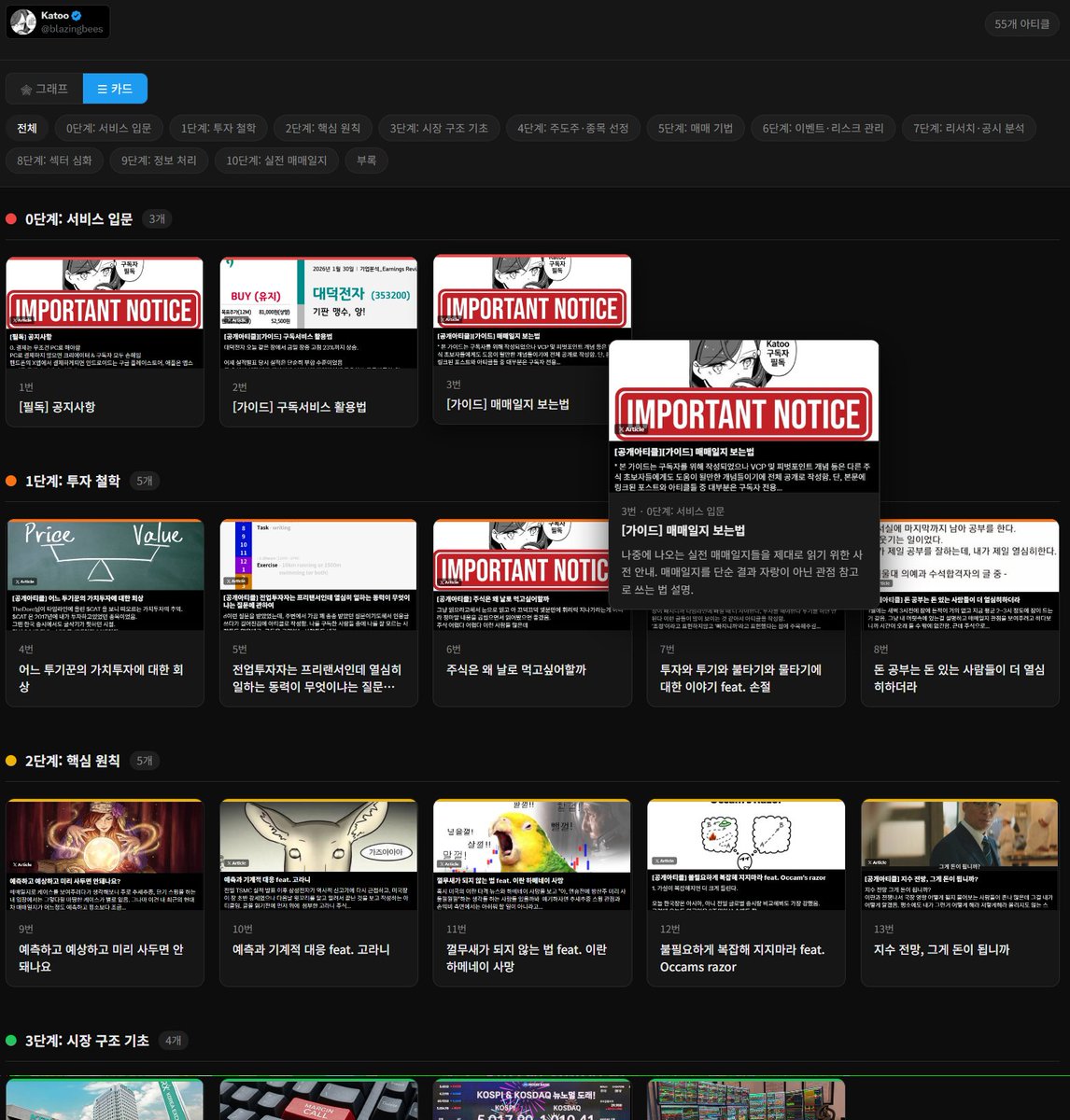Click 주식은 왜 날로 먹고싶어할까 title

[516, 669]
